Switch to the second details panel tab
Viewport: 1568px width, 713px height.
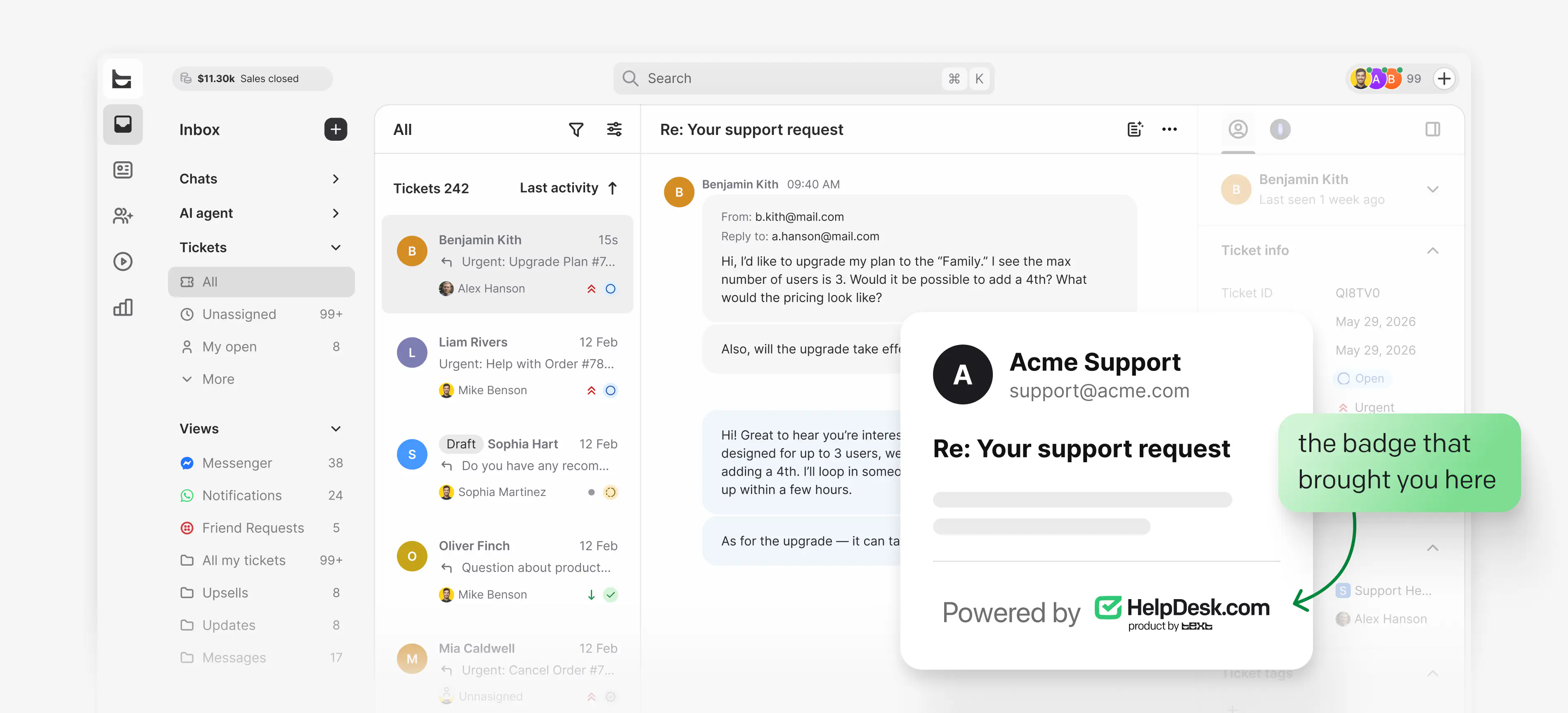pyautogui.click(x=1280, y=129)
